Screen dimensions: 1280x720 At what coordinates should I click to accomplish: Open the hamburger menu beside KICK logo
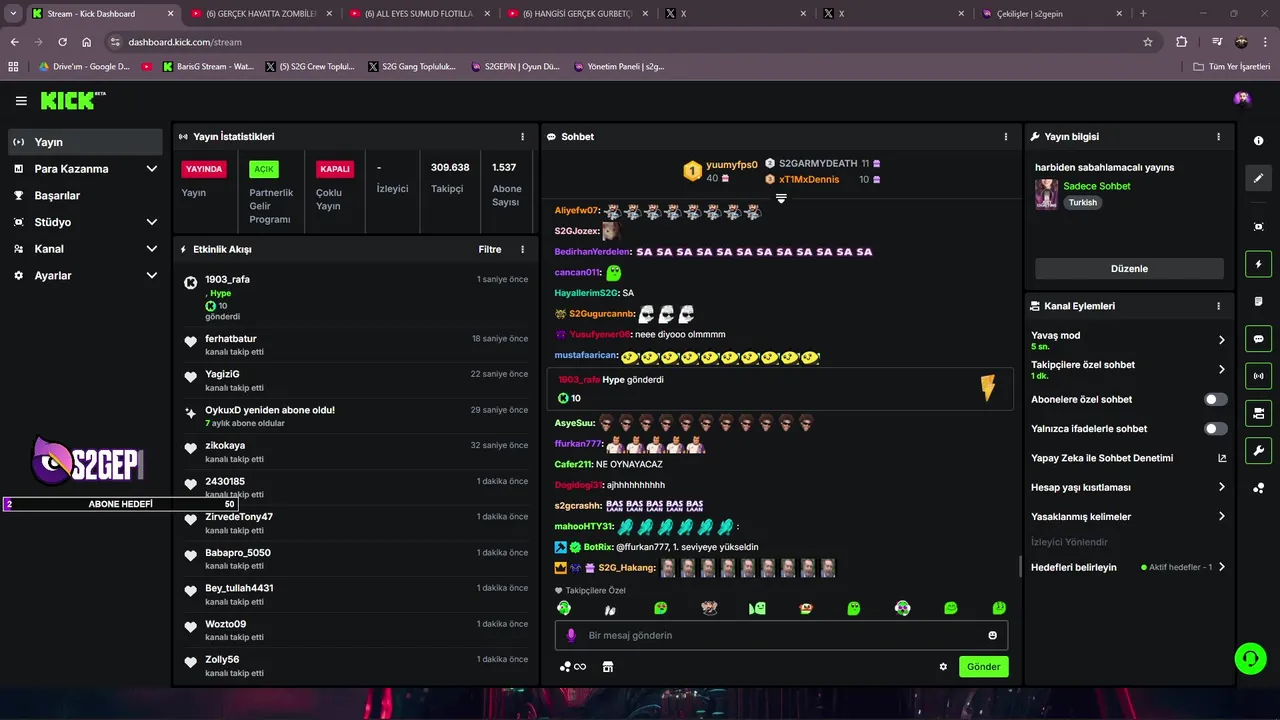click(21, 101)
